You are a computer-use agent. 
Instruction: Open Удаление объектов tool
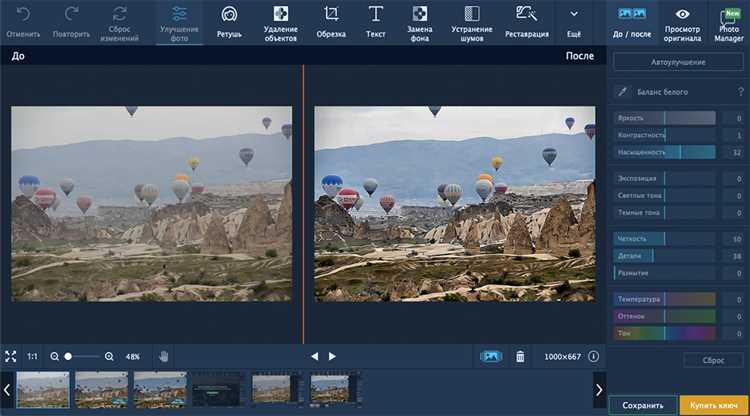click(x=280, y=23)
